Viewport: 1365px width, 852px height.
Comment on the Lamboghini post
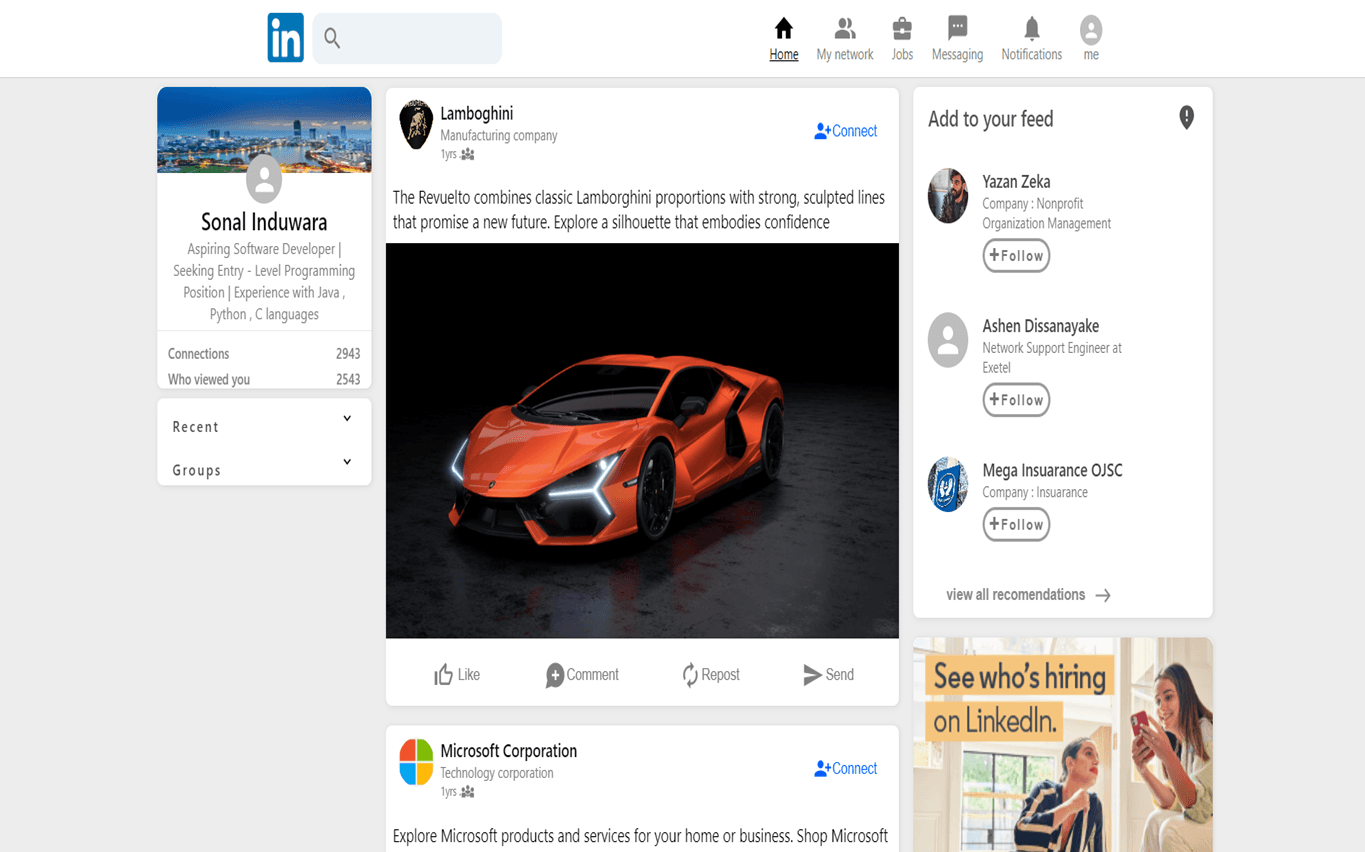pos(582,675)
